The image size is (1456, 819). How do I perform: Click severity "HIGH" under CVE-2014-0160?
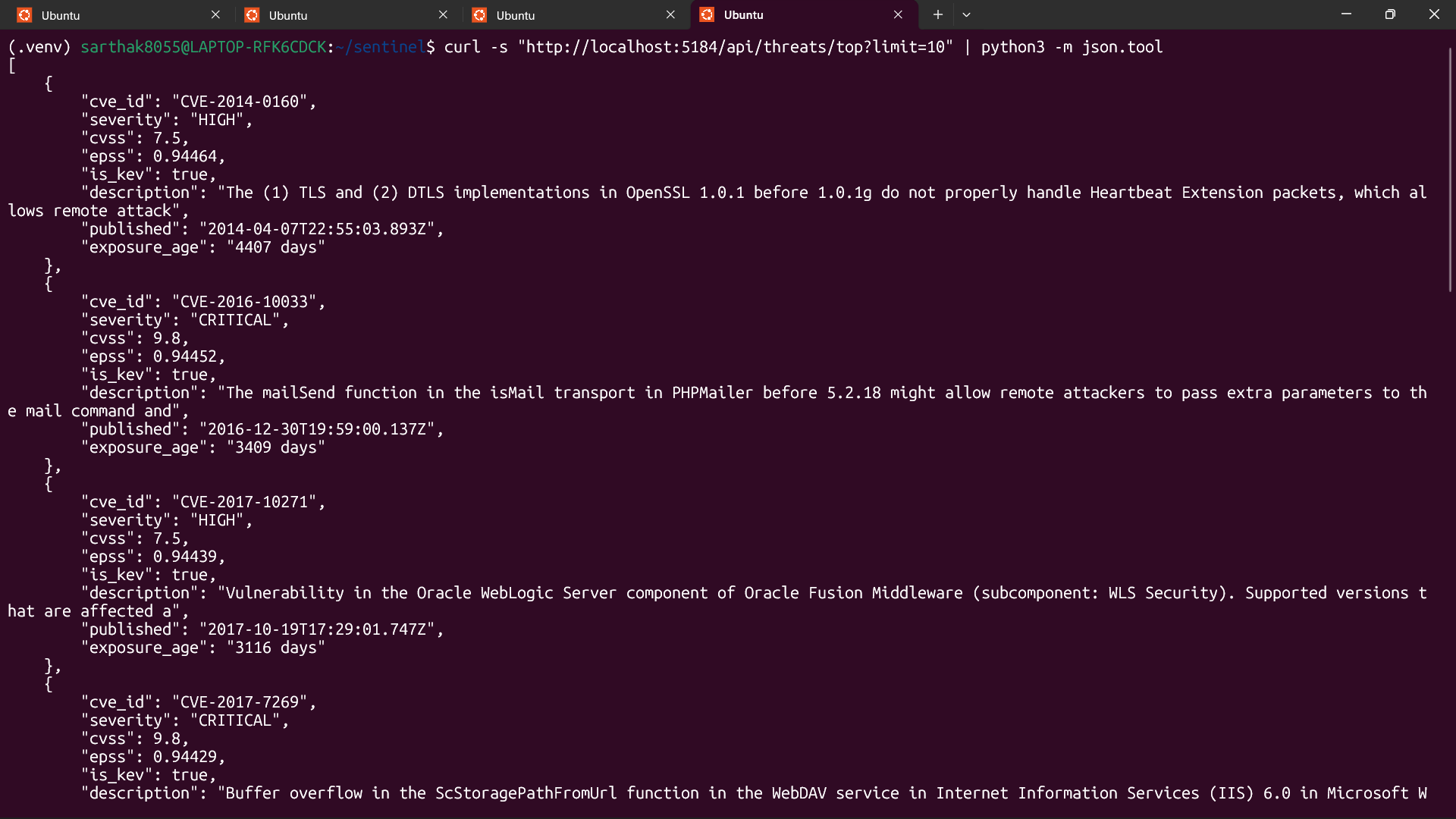(x=217, y=120)
